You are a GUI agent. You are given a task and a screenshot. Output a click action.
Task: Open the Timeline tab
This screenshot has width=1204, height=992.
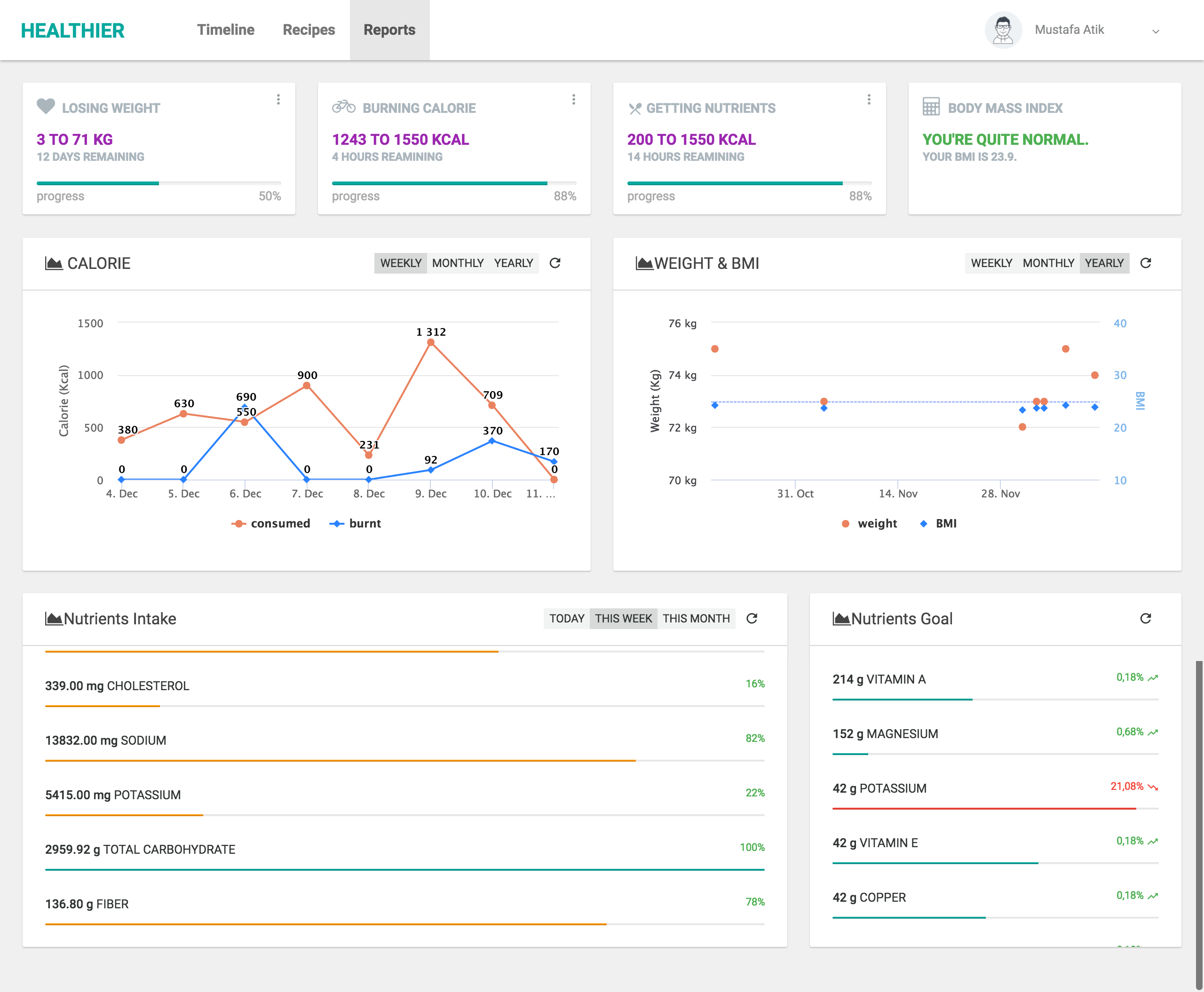click(226, 30)
